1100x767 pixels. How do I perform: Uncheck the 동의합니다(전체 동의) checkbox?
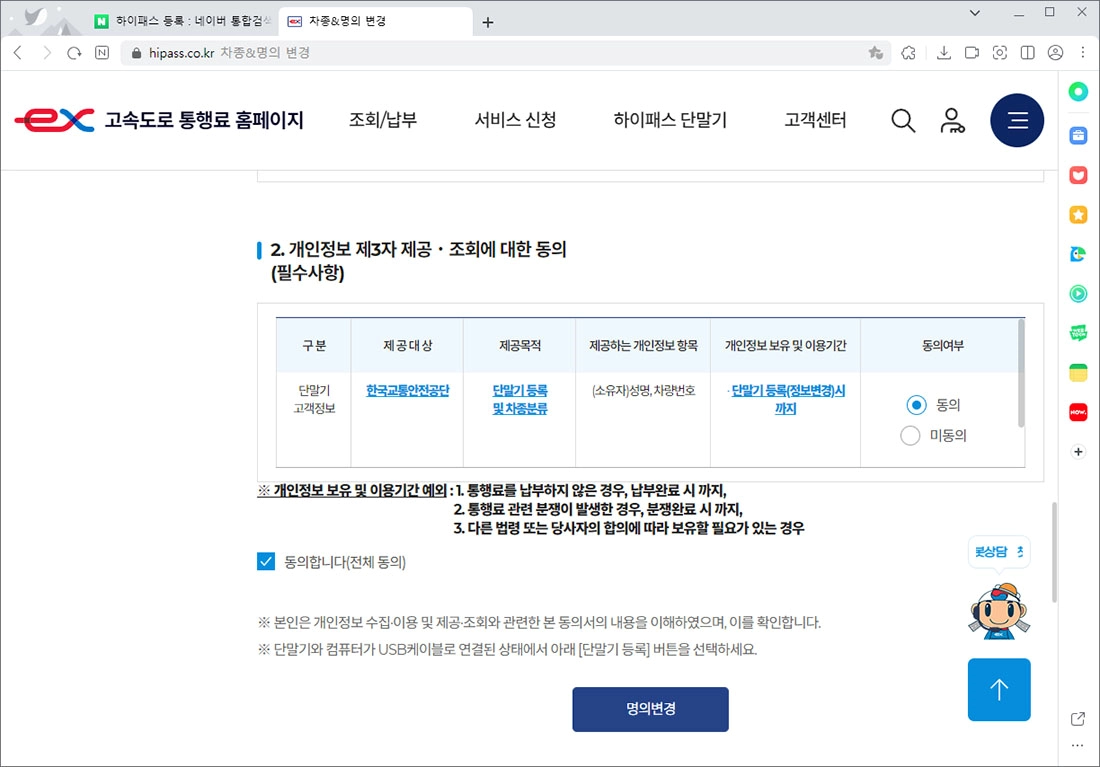(264, 561)
